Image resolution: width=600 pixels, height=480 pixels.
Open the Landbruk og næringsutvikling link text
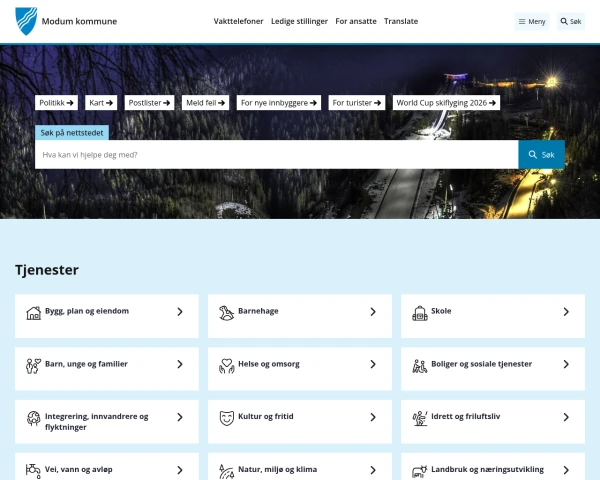click(x=488, y=469)
